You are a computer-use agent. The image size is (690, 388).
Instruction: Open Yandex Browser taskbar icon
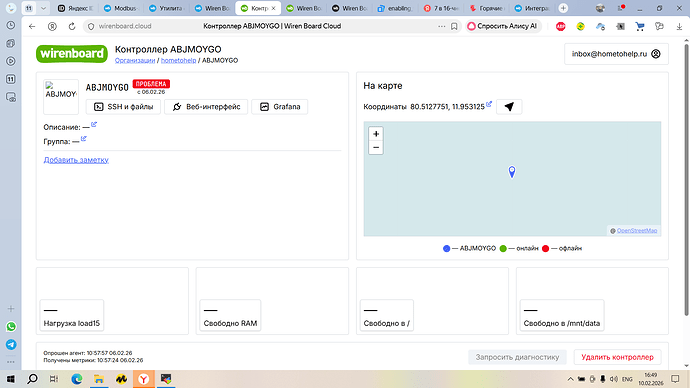click(143, 379)
